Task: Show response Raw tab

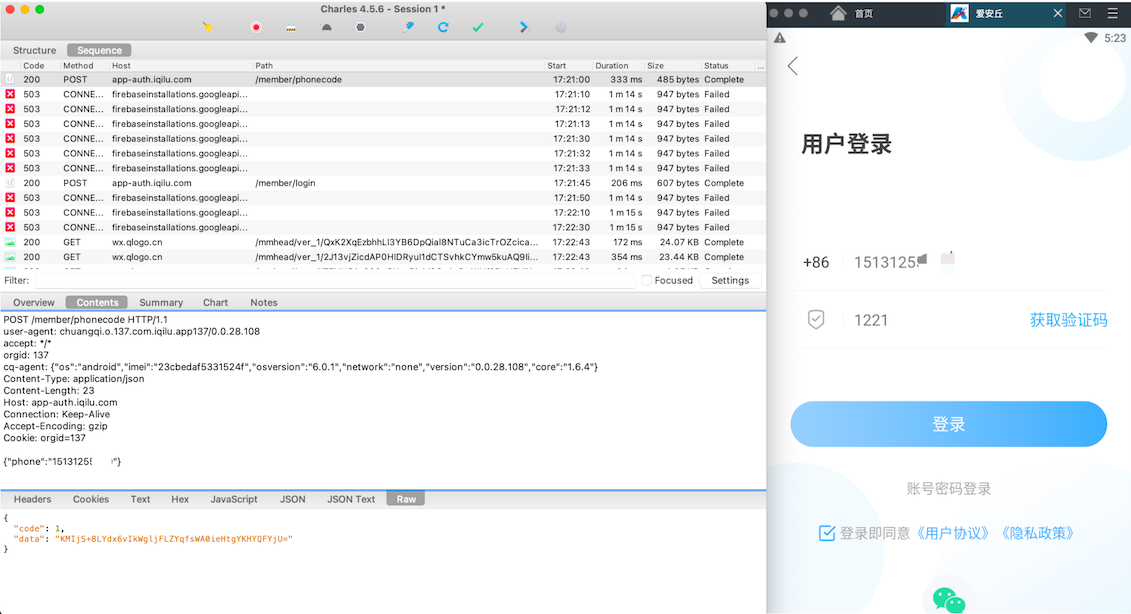Action: (x=406, y=499)
